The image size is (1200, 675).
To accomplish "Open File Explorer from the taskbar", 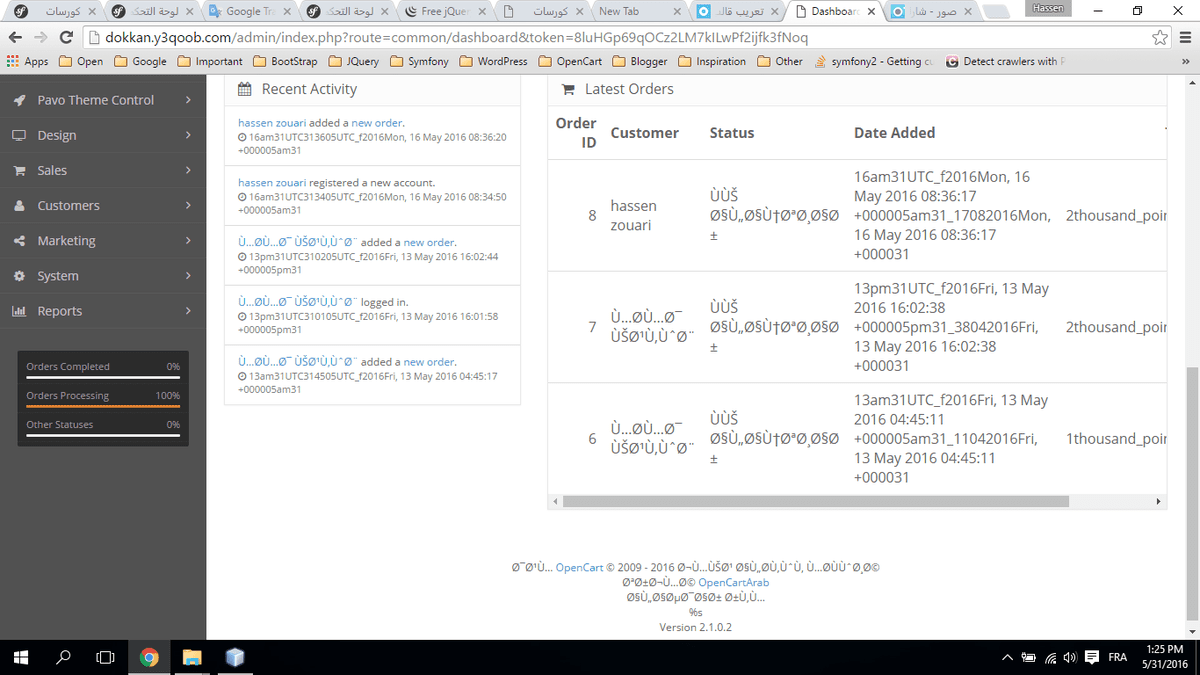I will [x=192, y=657].
